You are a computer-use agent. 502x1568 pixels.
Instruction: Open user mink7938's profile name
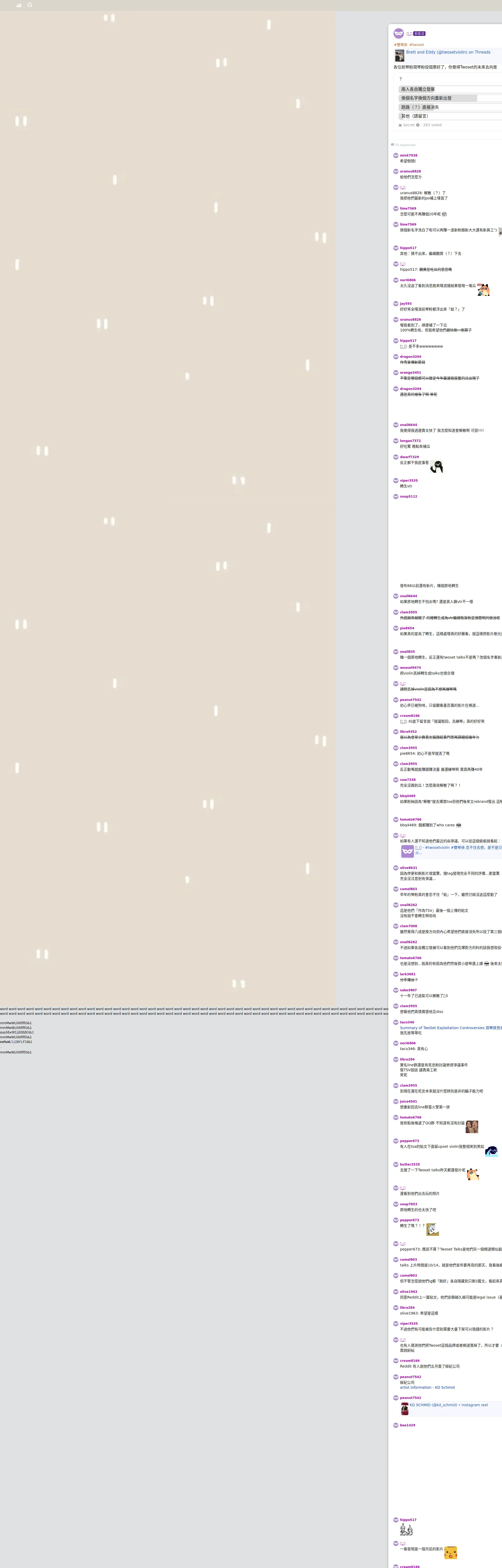(408, 155)
